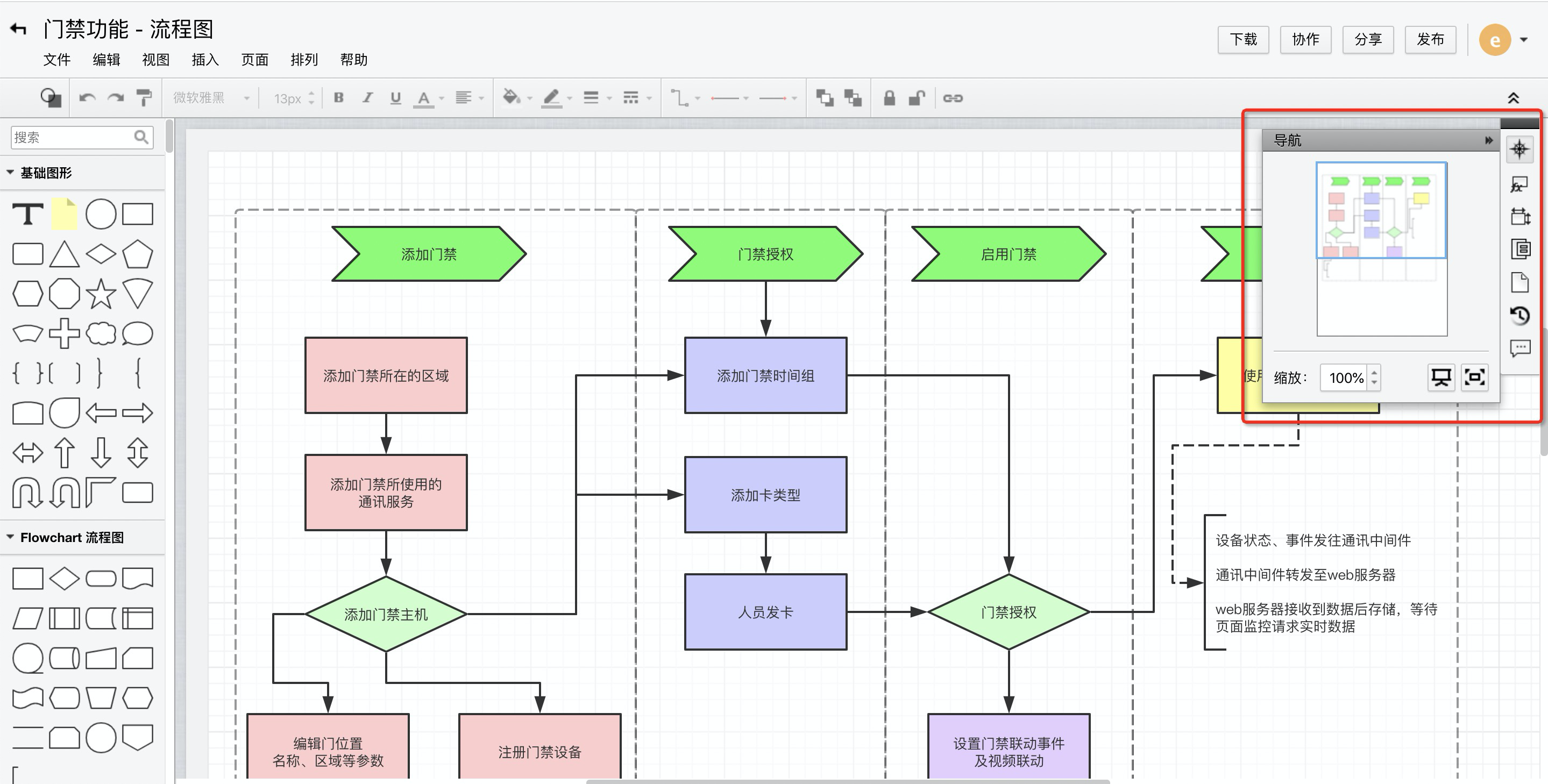The width and height of the screenshot is (1548, 784).
Task: Open the 插入 menu
Action: pyautogui.click(x=205, y=60)
